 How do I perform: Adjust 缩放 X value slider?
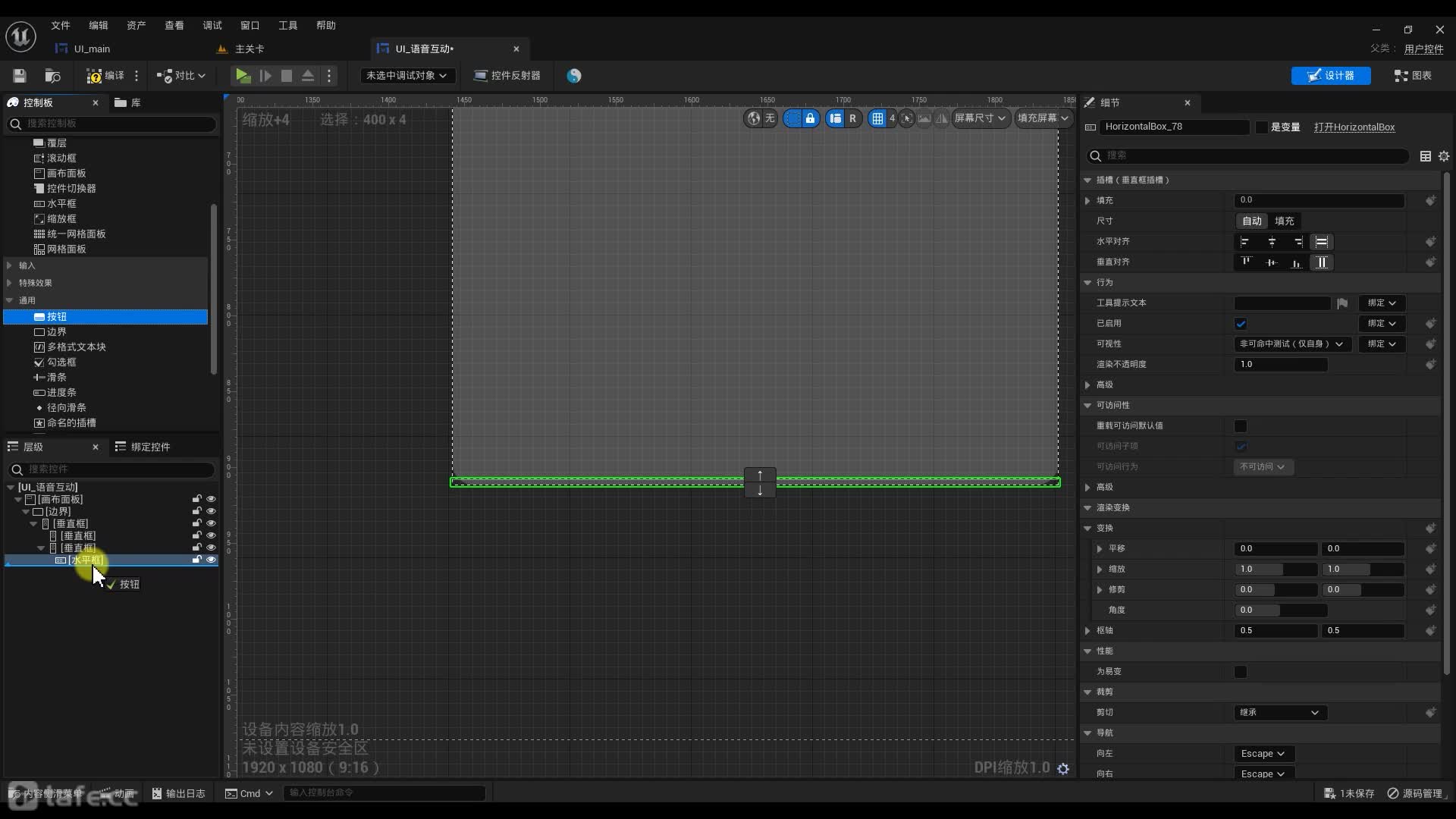click(x=1276, y=569)
